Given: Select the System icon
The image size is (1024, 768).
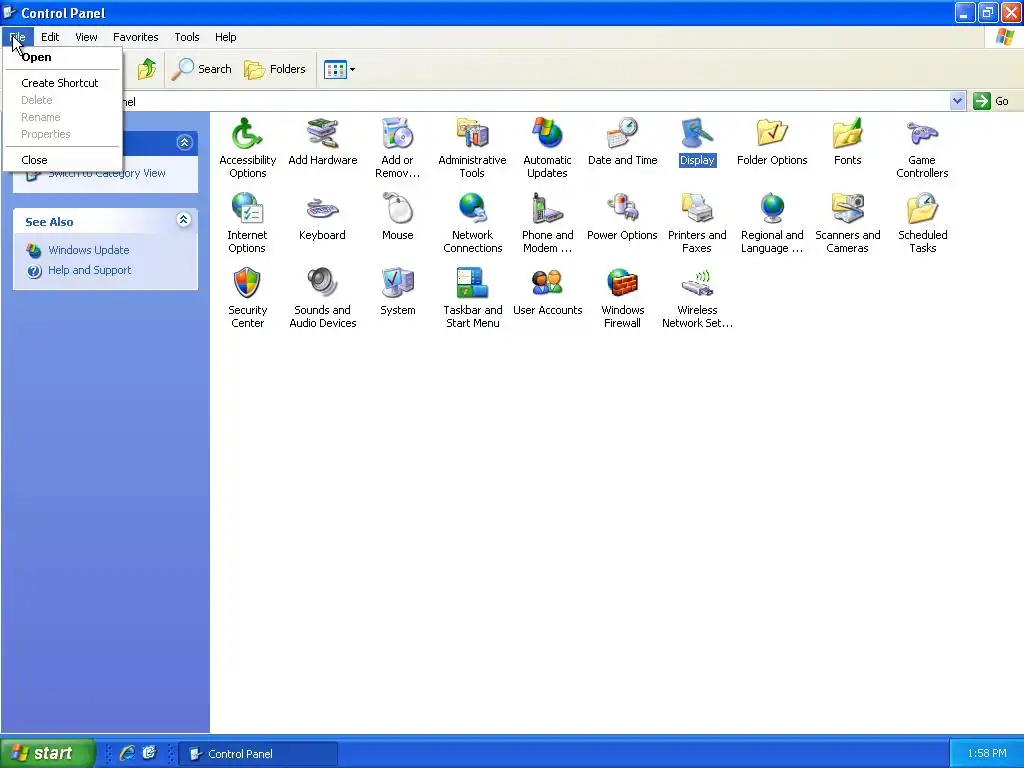Looking at the screenshot, I should 397,292.
